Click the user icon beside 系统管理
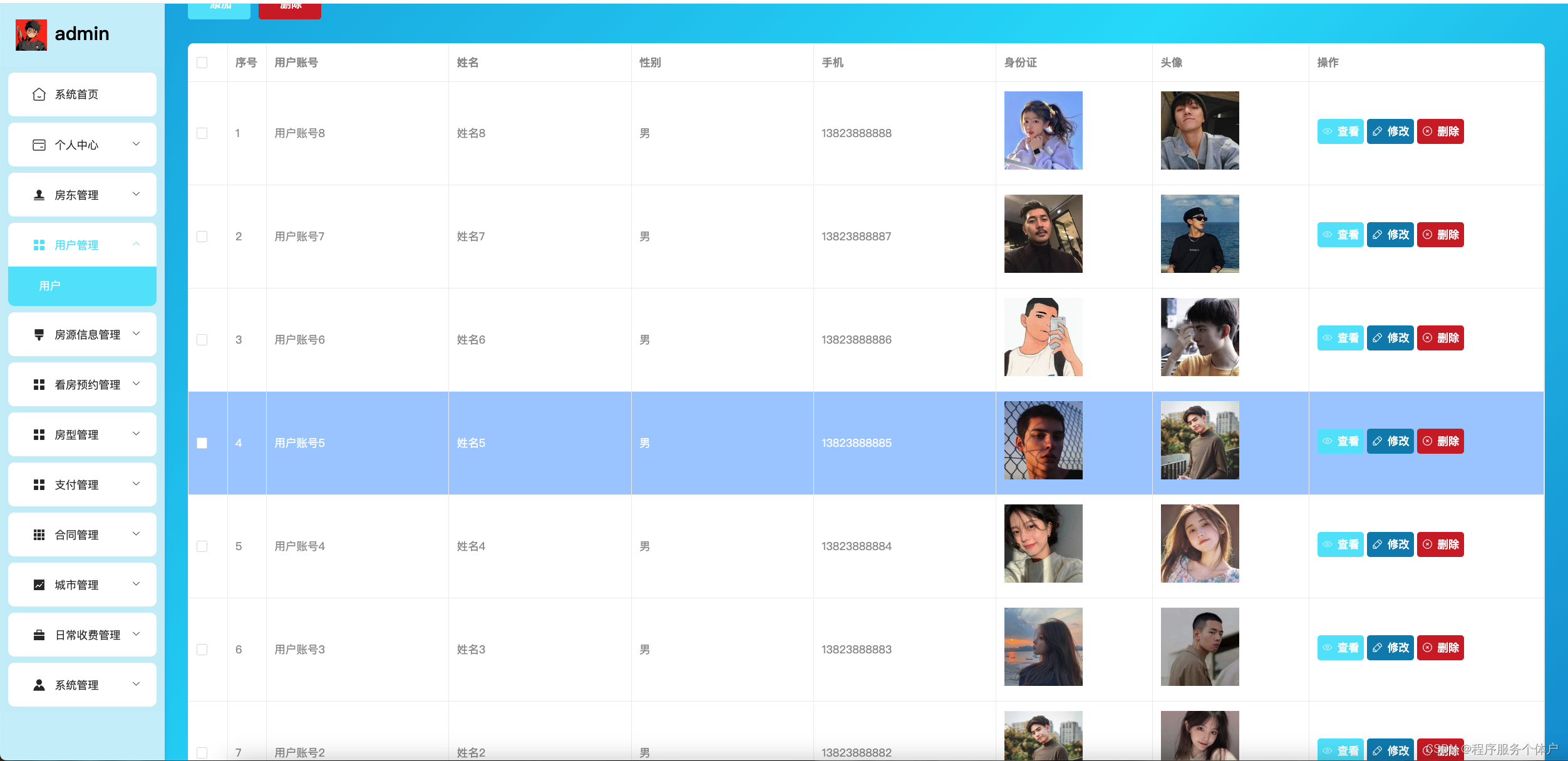The image size is (1568, 761). coord(39,685)
